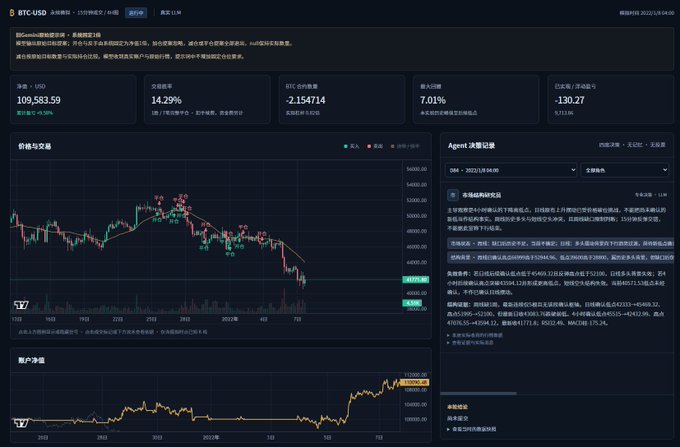680x447 pixels.
Task: Click the blue running status badge
Action: 136,13
